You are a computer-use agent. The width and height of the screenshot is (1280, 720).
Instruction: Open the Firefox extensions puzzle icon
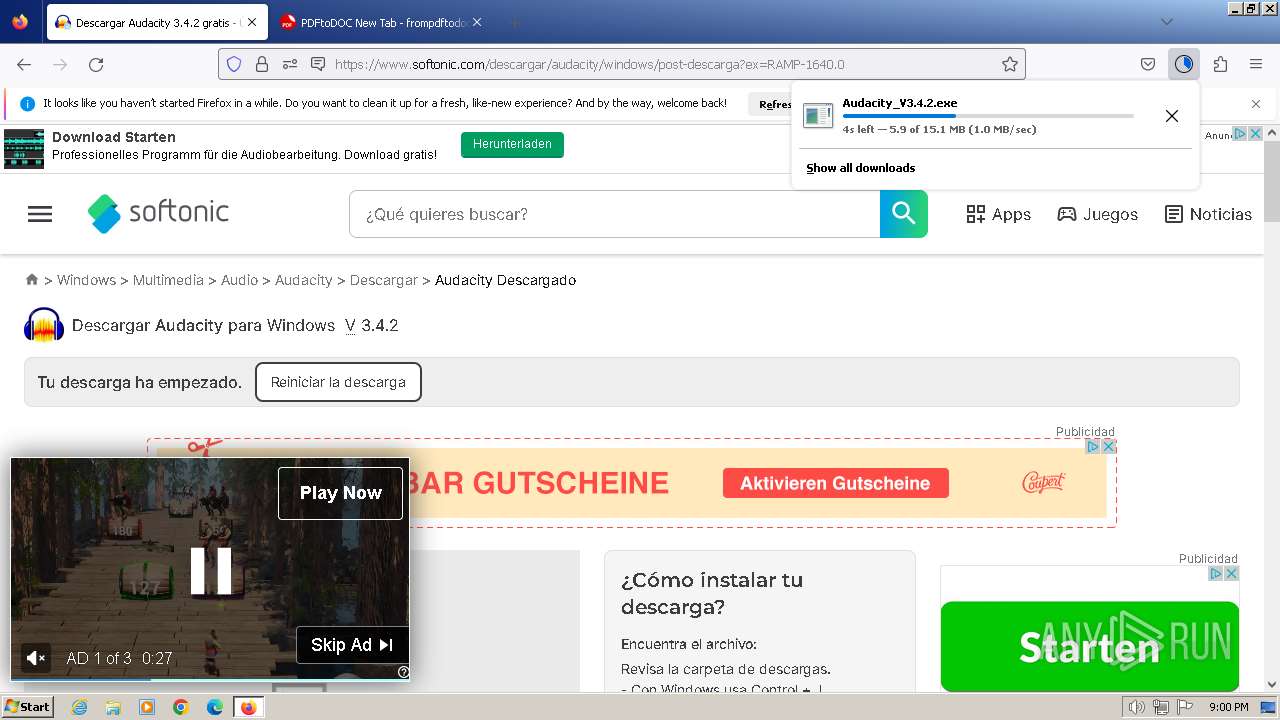(1220, 64)
